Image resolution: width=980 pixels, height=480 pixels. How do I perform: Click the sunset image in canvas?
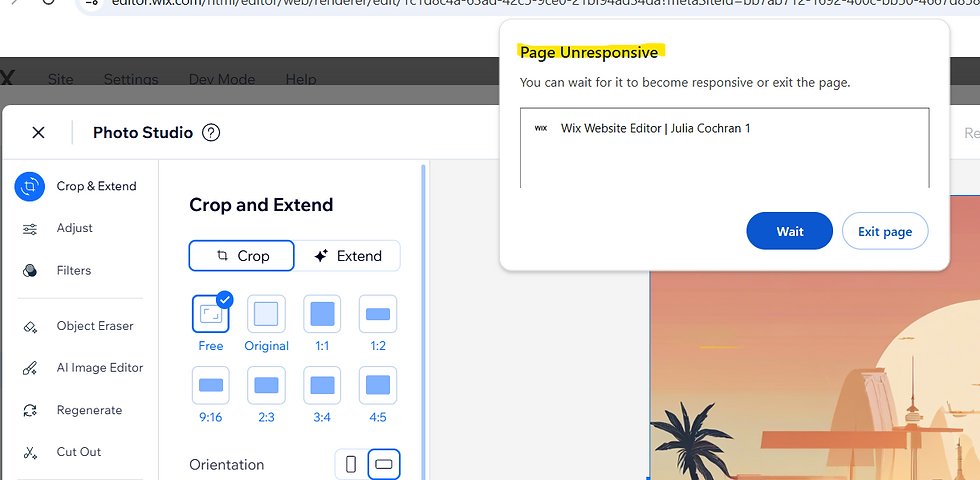coord(815,375)
